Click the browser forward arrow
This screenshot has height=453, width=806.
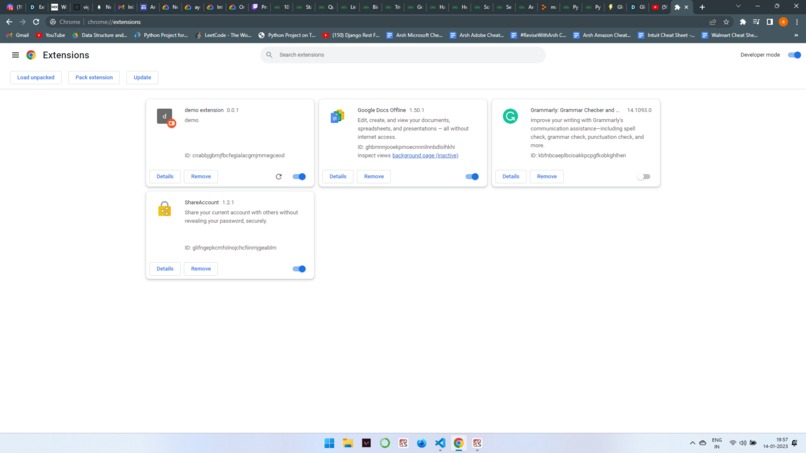tap(22, 22)
